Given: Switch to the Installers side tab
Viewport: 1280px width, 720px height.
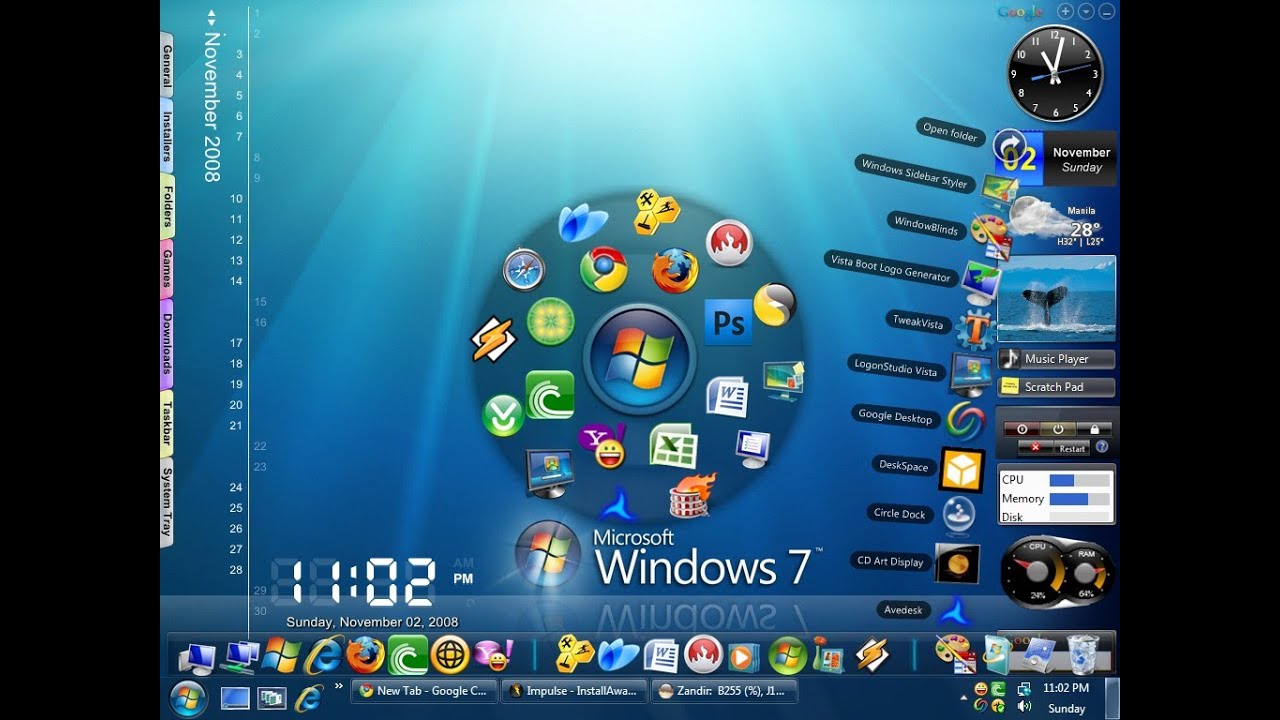Looking at the screenshot, I should pyautogui.click(x=167, y=136).
